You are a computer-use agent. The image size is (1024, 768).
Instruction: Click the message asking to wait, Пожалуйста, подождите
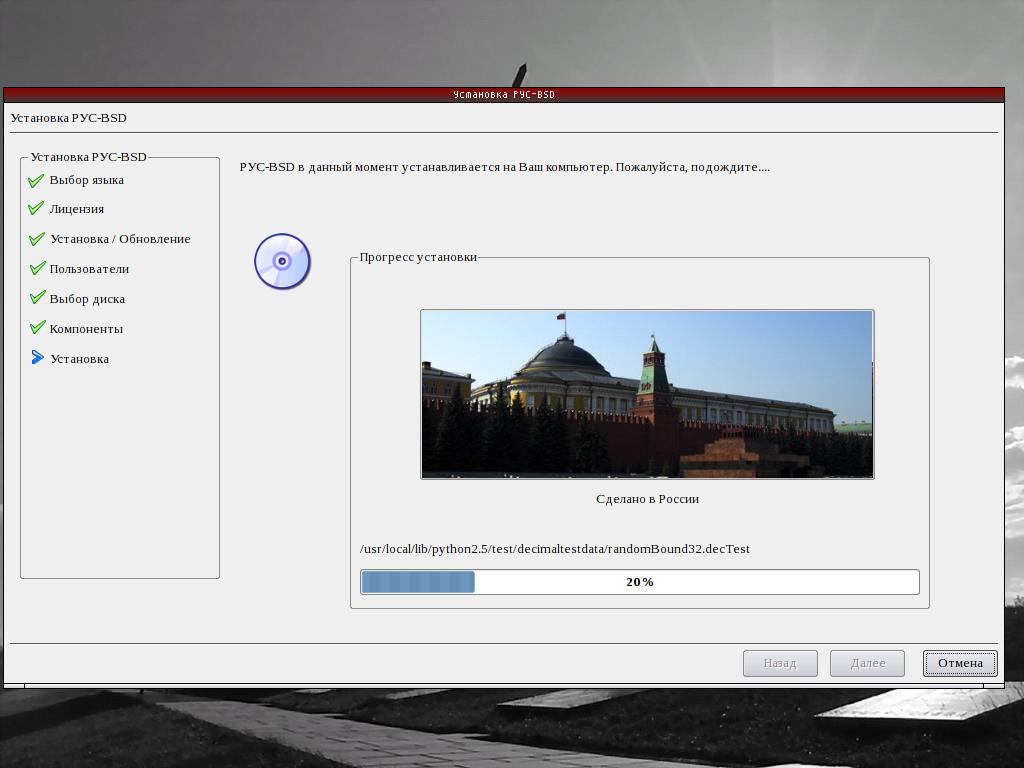(693, 167)
